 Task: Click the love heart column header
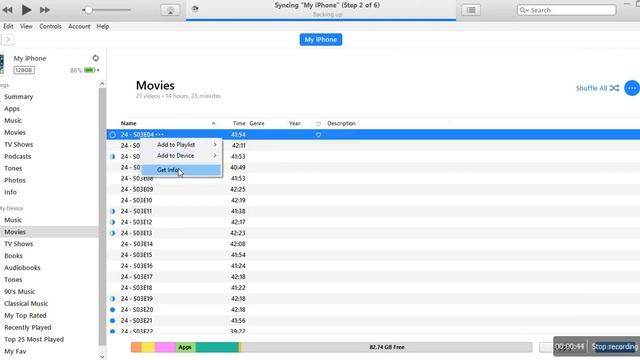click(x=318, y=124)
